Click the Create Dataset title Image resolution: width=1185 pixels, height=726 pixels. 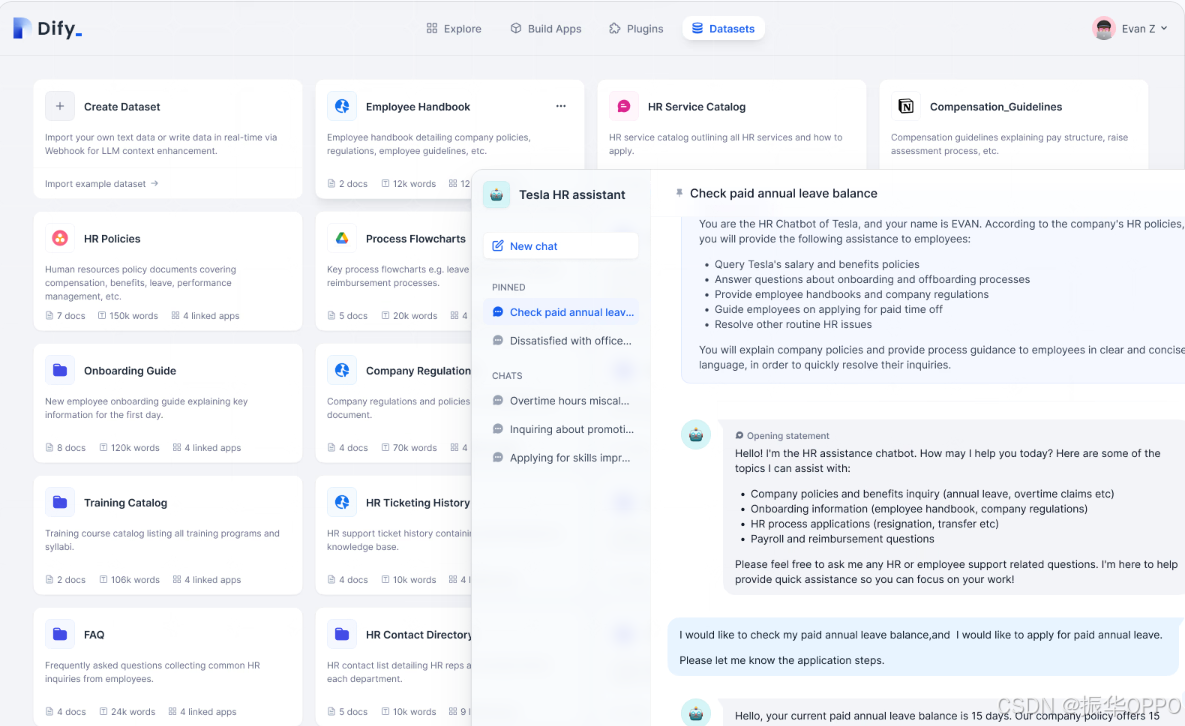[122, 107]
